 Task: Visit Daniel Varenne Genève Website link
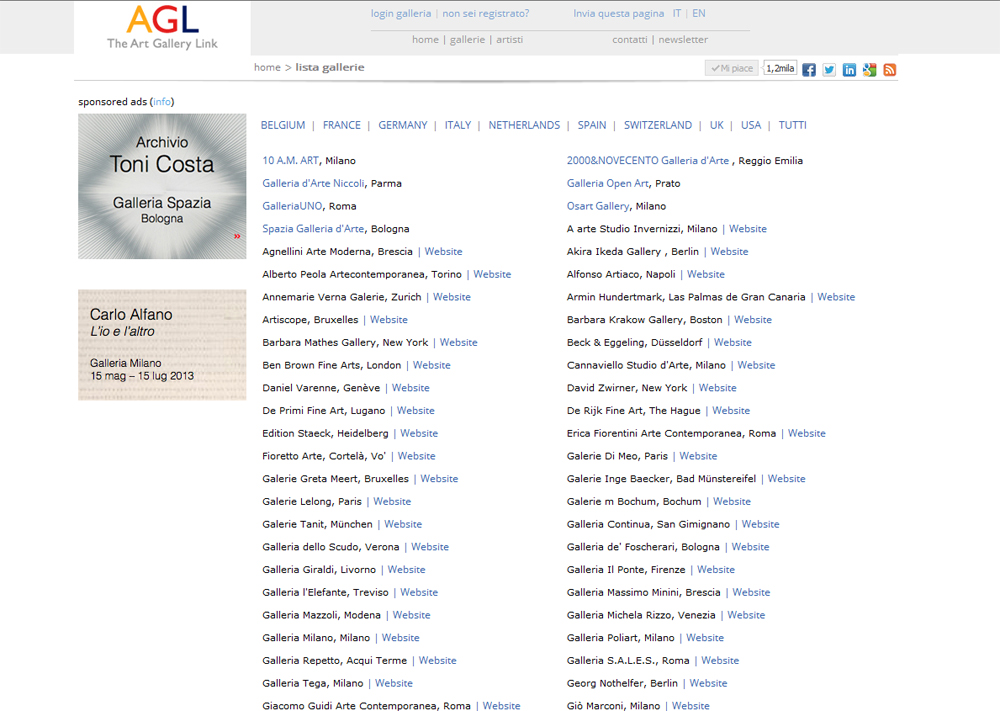pyautogui.click(x=410, y=388)
